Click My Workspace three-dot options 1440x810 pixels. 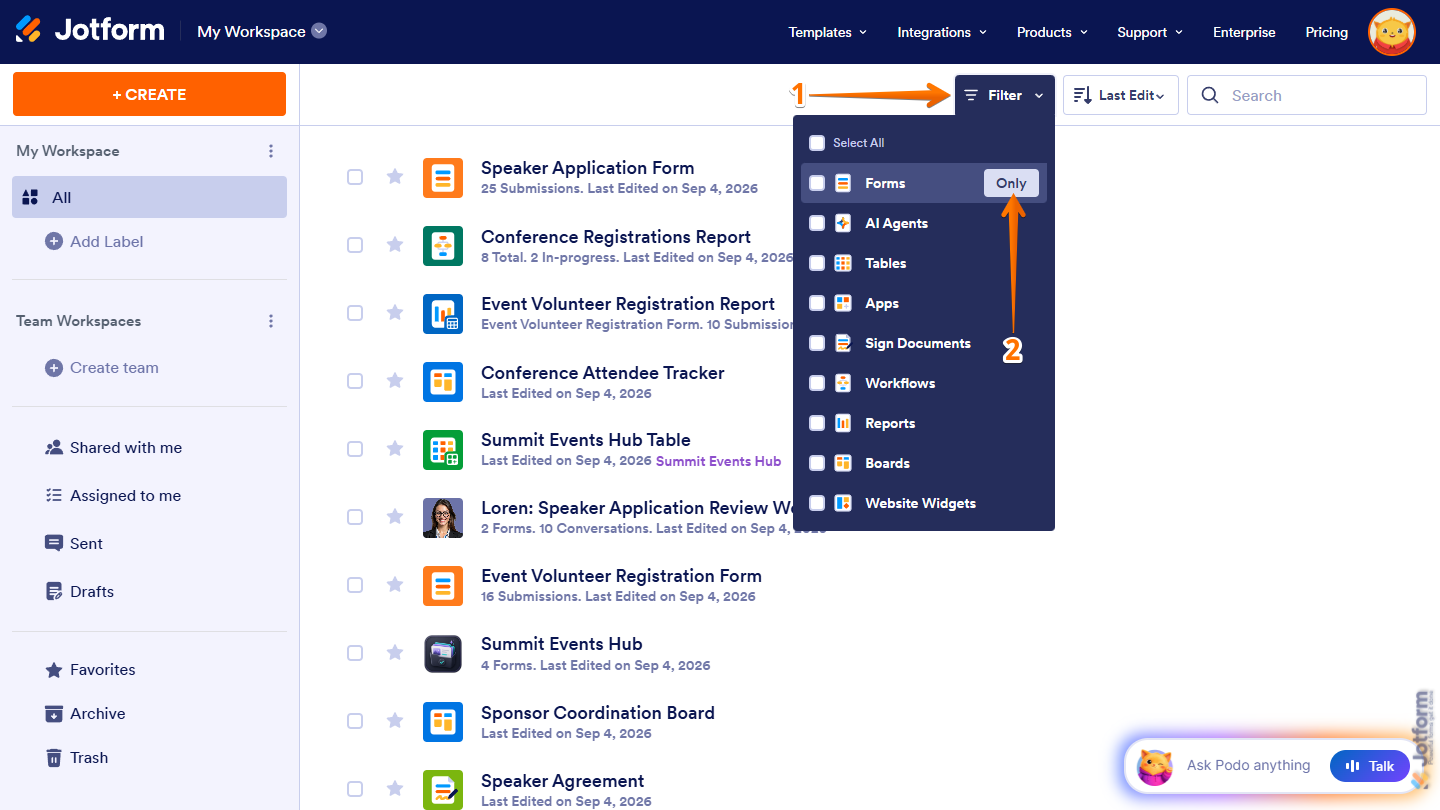pos(271,151)
